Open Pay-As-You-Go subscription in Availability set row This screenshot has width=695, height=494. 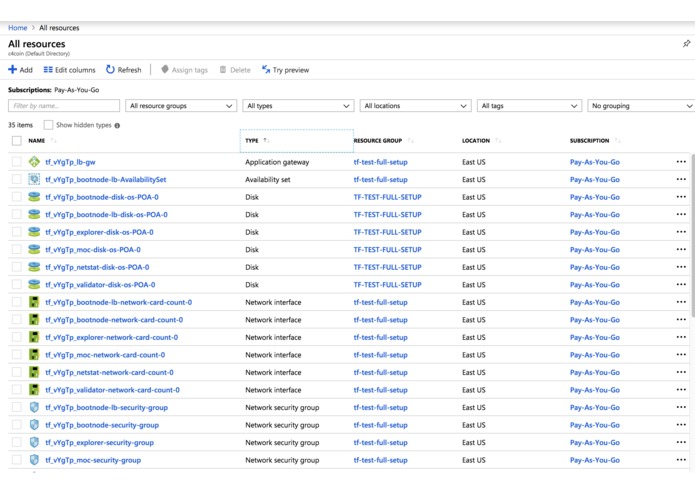[595, 179]
